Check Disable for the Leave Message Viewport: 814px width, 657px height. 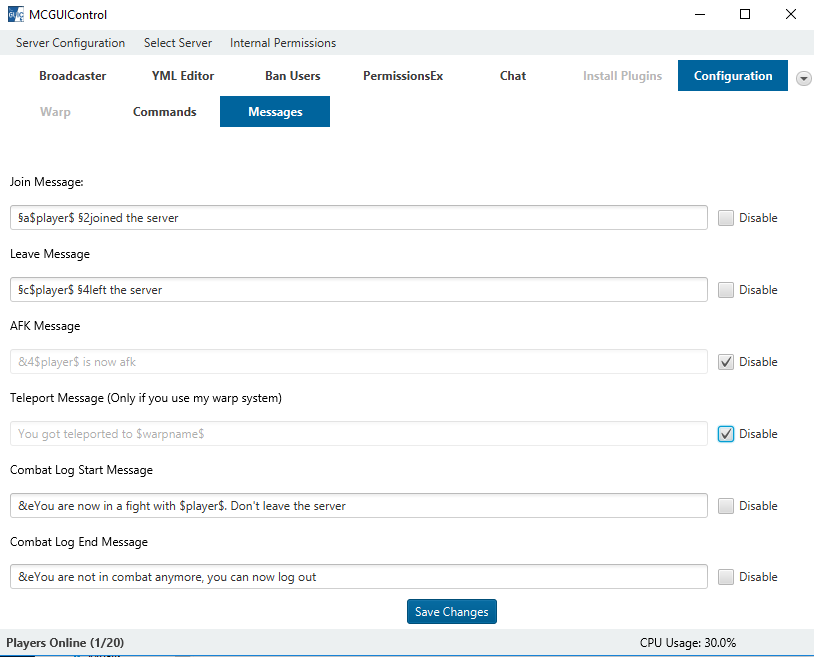(726, 290)
